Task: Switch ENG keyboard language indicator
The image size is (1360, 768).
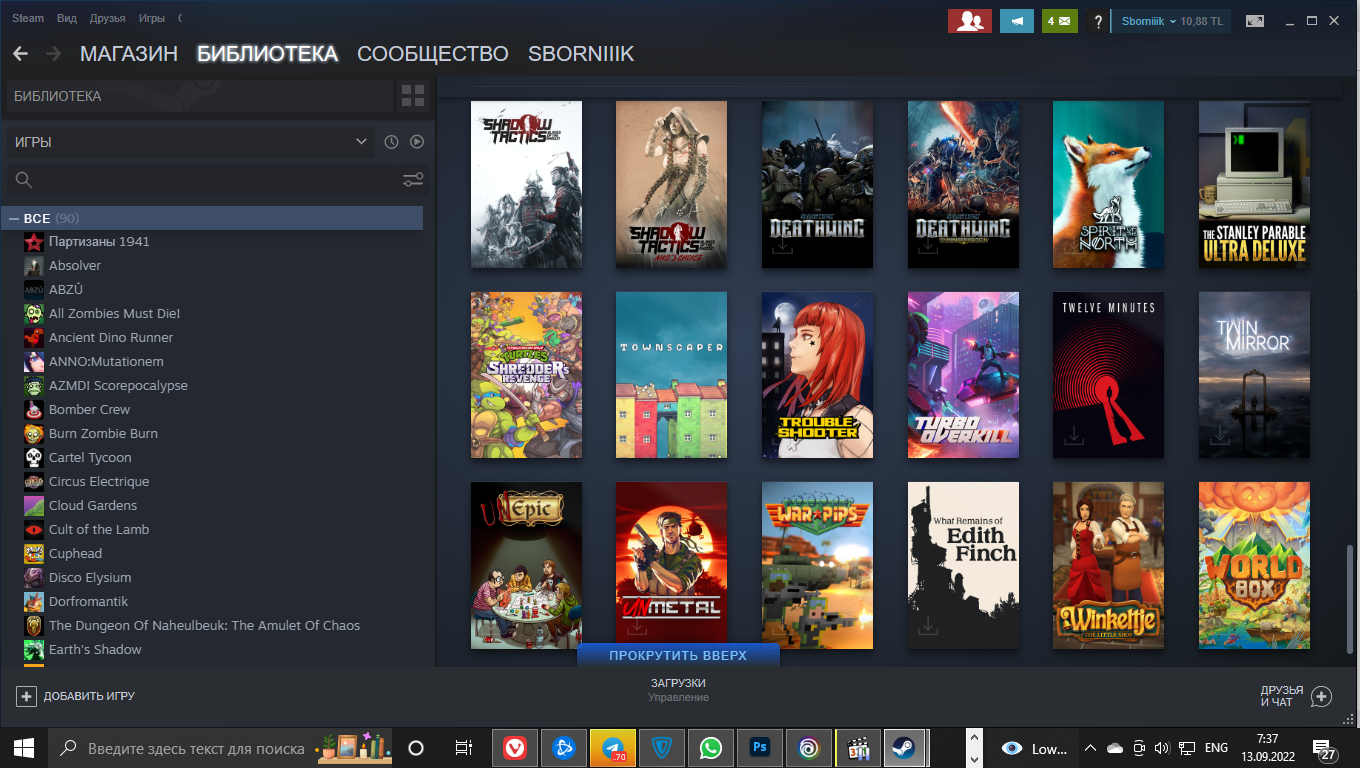Action: pyautogui.click(x=1216, y=748)
